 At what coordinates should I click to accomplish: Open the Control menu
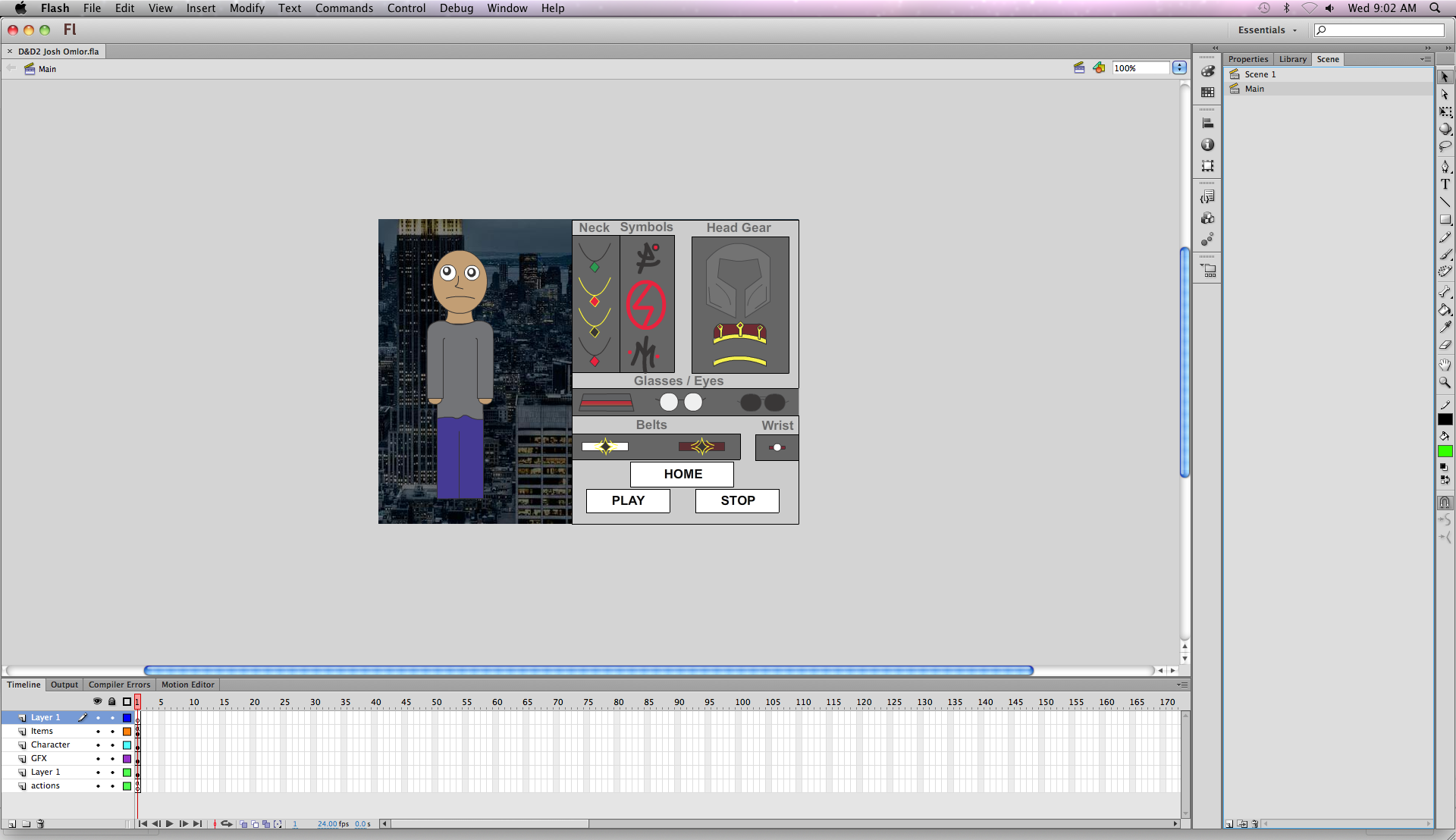[406, 8]
